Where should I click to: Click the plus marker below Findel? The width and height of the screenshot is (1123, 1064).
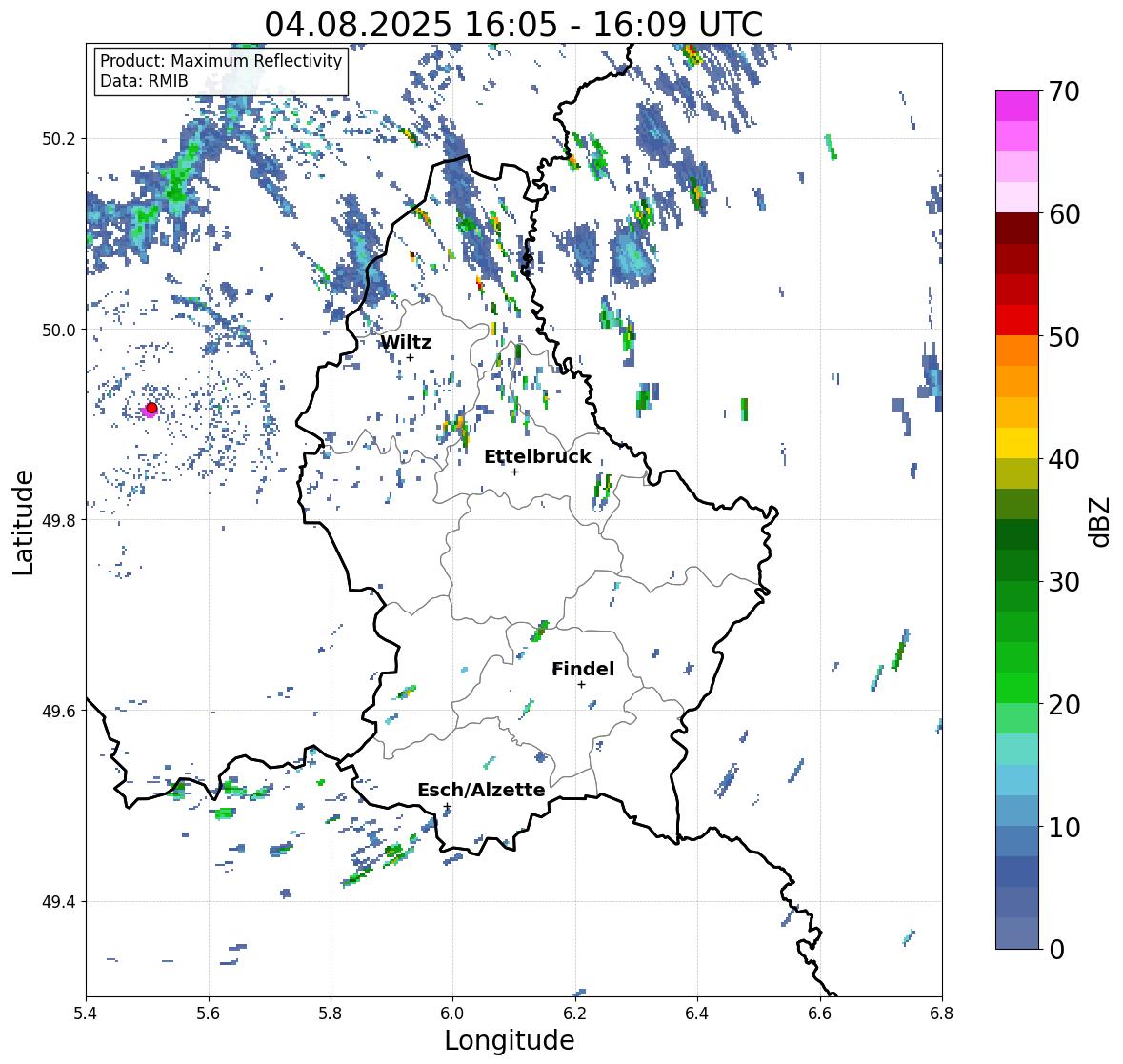582,685
